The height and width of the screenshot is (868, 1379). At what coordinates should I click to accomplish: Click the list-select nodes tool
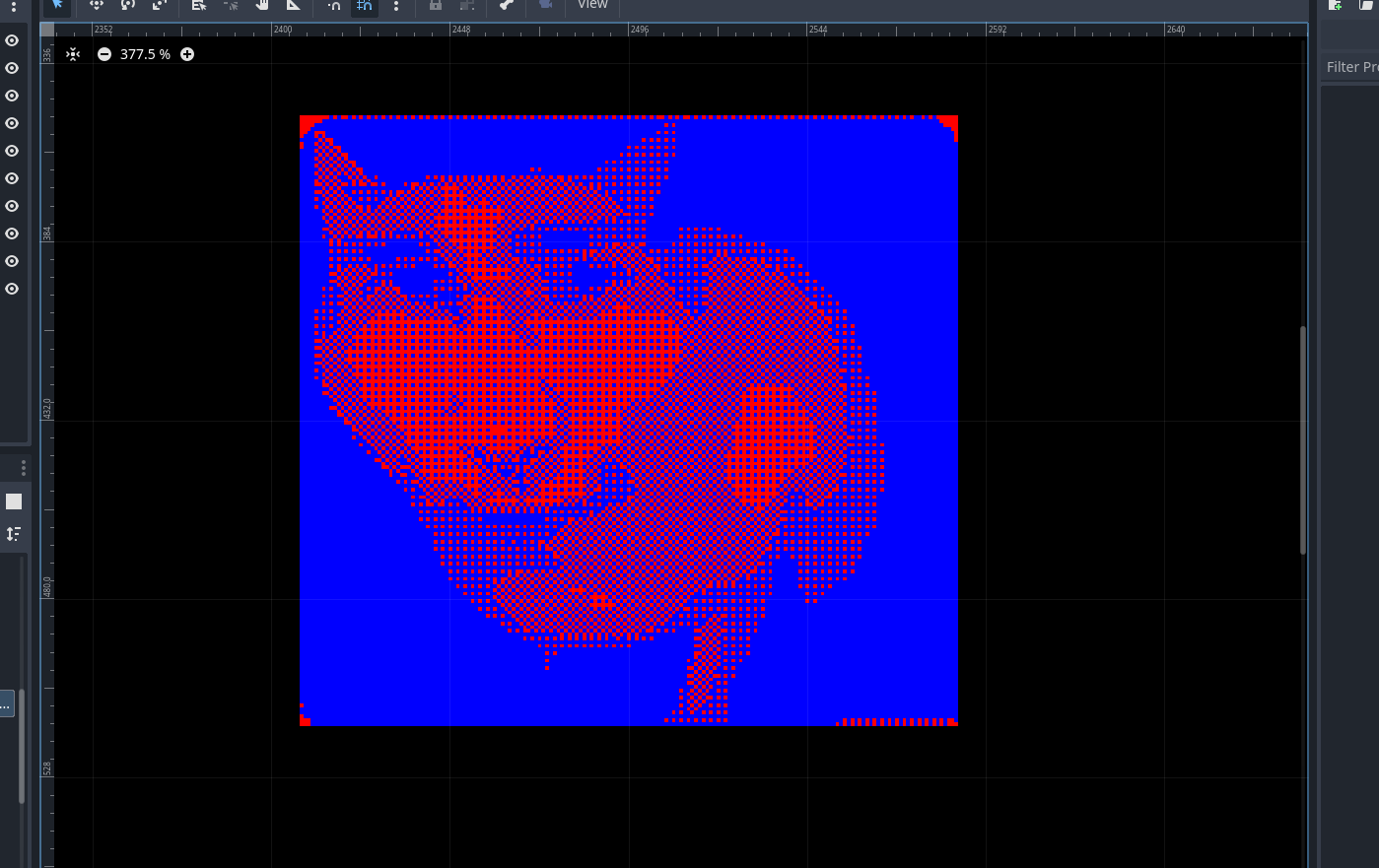tap(199, 4)
